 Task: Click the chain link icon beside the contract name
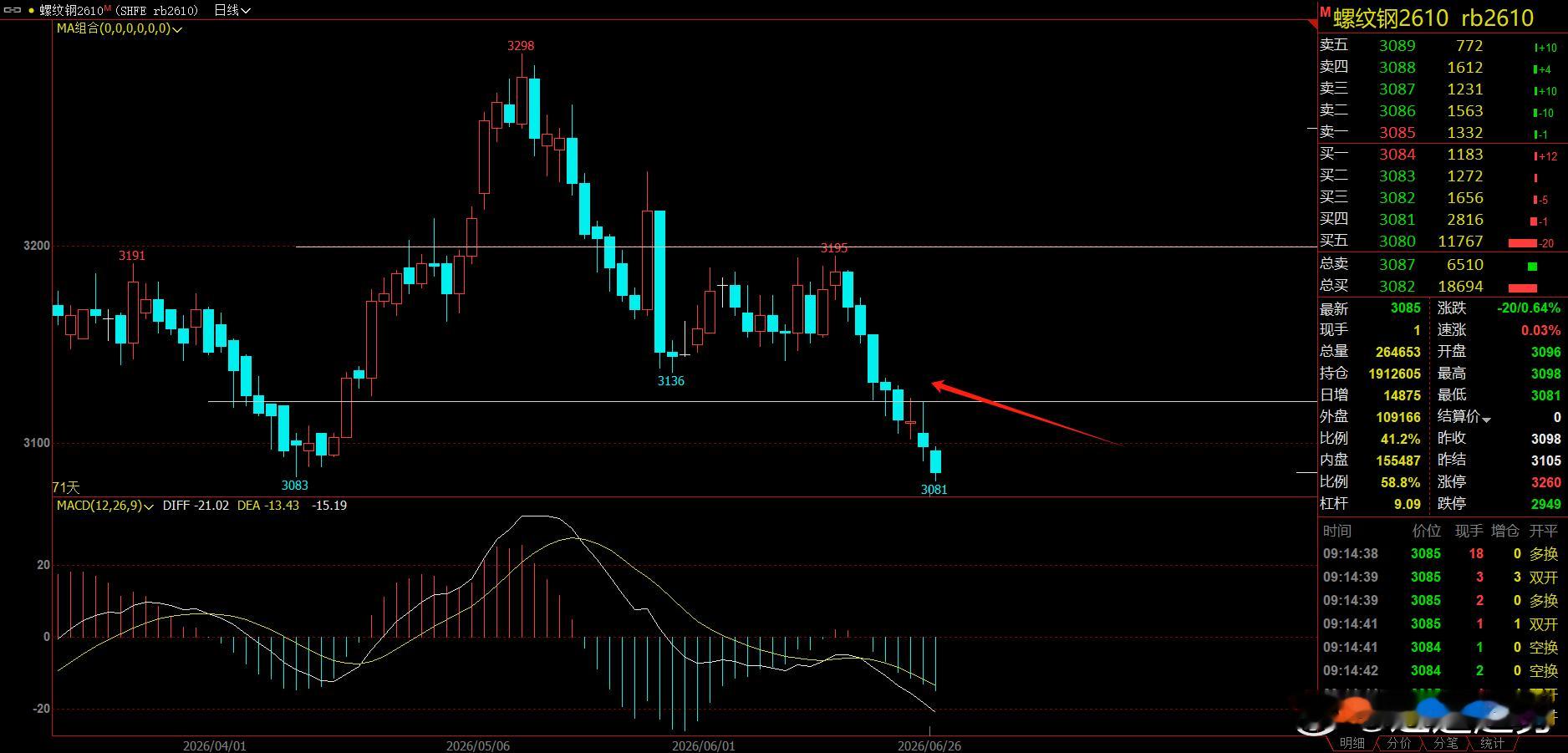coord(13,10)
